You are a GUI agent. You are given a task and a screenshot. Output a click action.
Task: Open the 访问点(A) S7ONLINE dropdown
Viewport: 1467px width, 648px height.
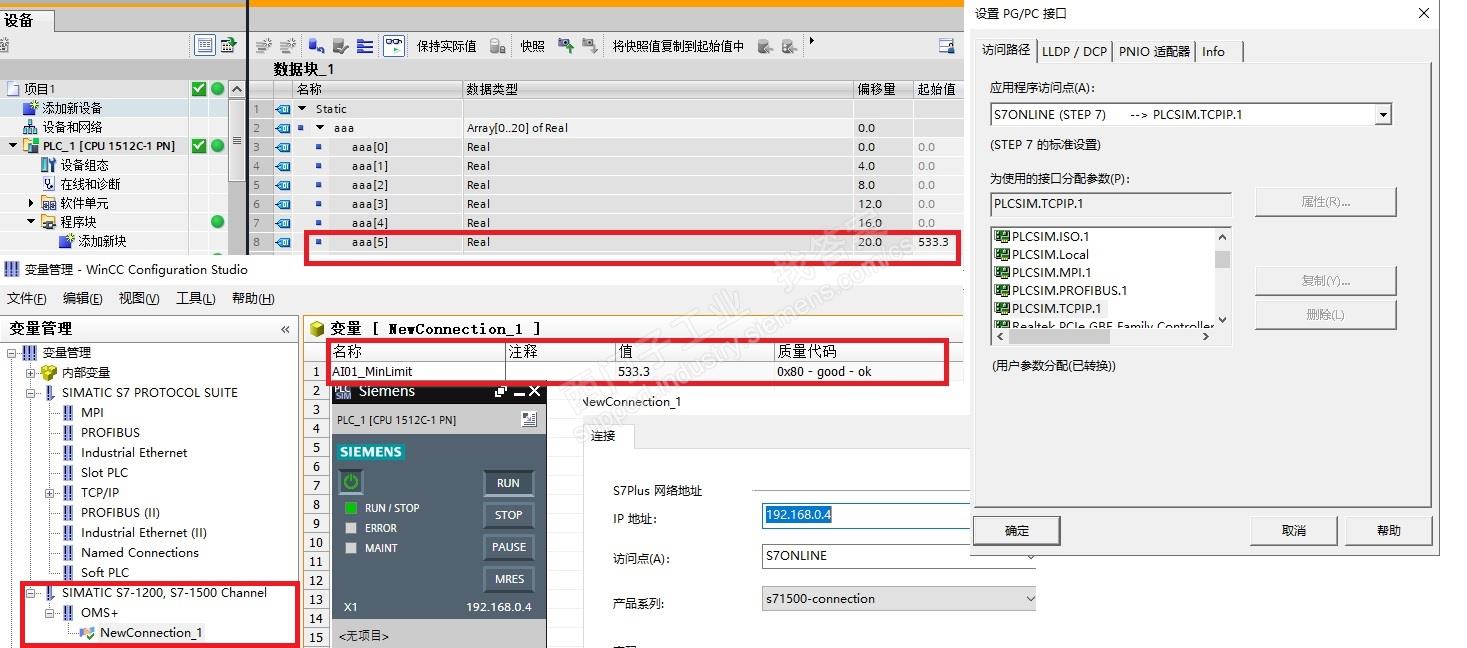click(1030, 556)
